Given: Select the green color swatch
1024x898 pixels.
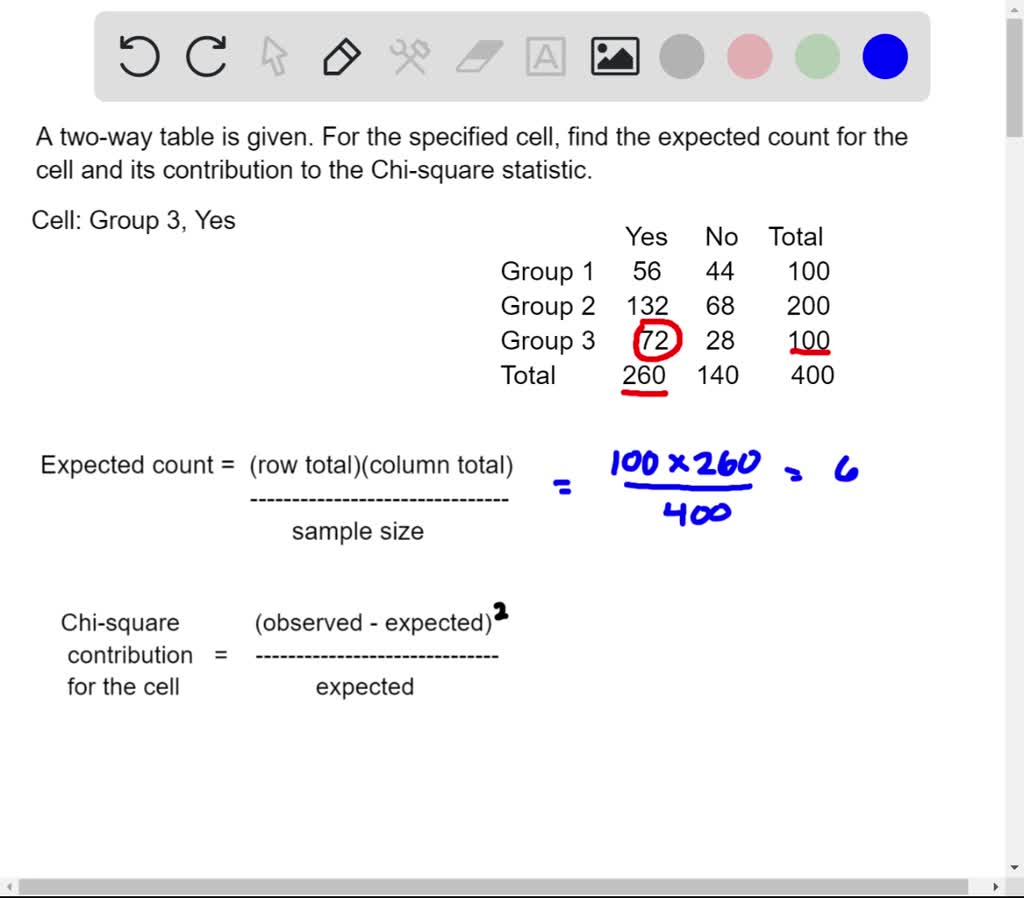Looking at the screenshot, I should tap(816, 56).
